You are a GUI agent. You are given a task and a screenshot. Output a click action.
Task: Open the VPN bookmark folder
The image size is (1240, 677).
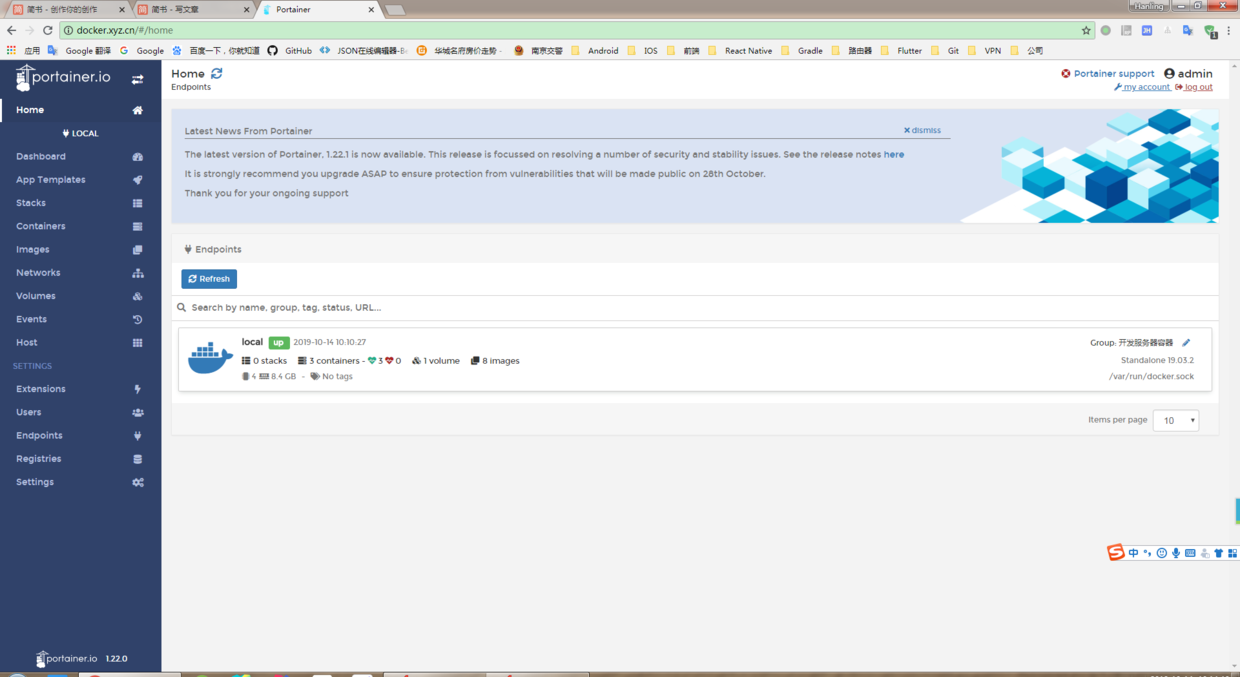tap(984, 50)
